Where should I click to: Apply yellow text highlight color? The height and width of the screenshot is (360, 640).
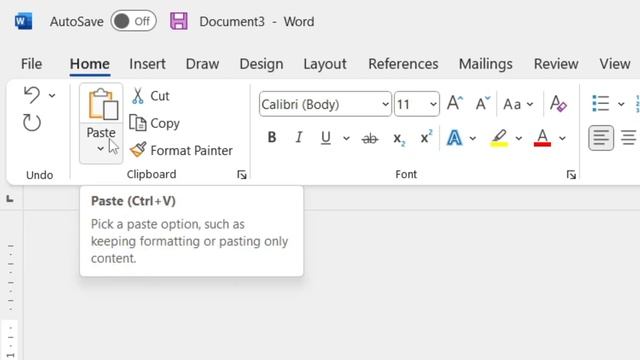point(499,138)
